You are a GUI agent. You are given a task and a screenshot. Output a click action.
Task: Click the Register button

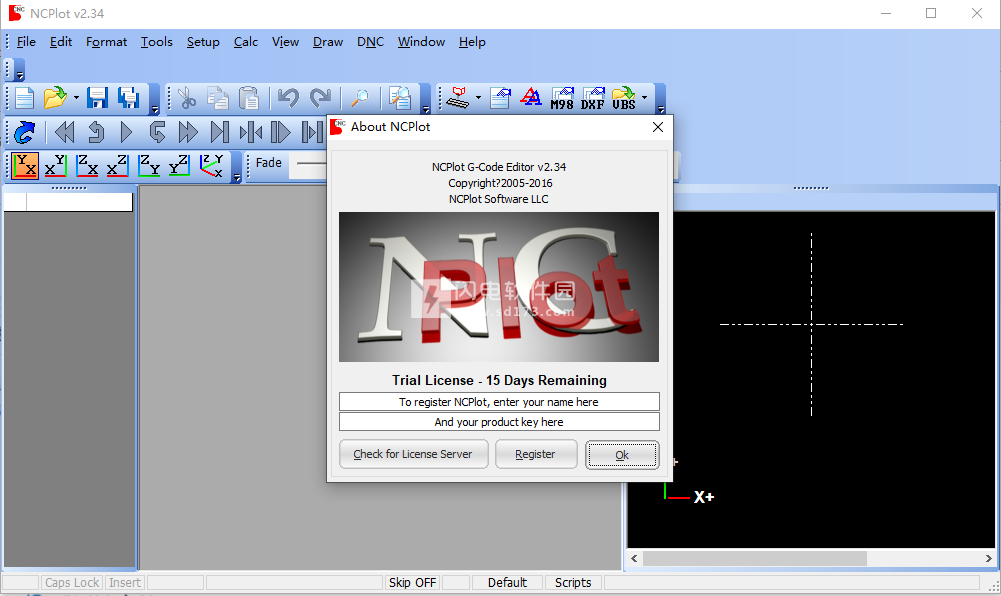(536, 454)
